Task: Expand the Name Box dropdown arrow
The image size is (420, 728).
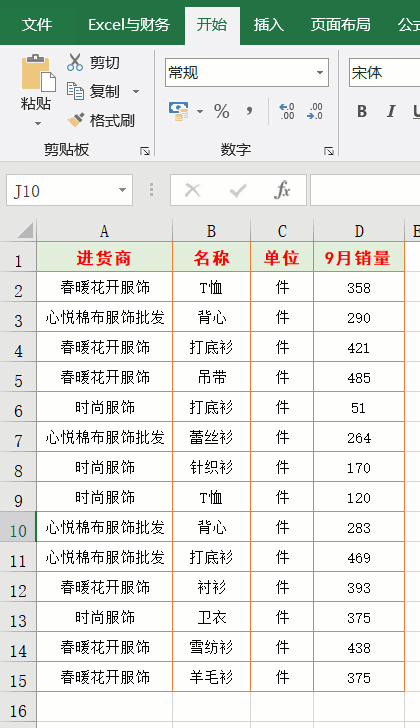Action: (123, 190)
